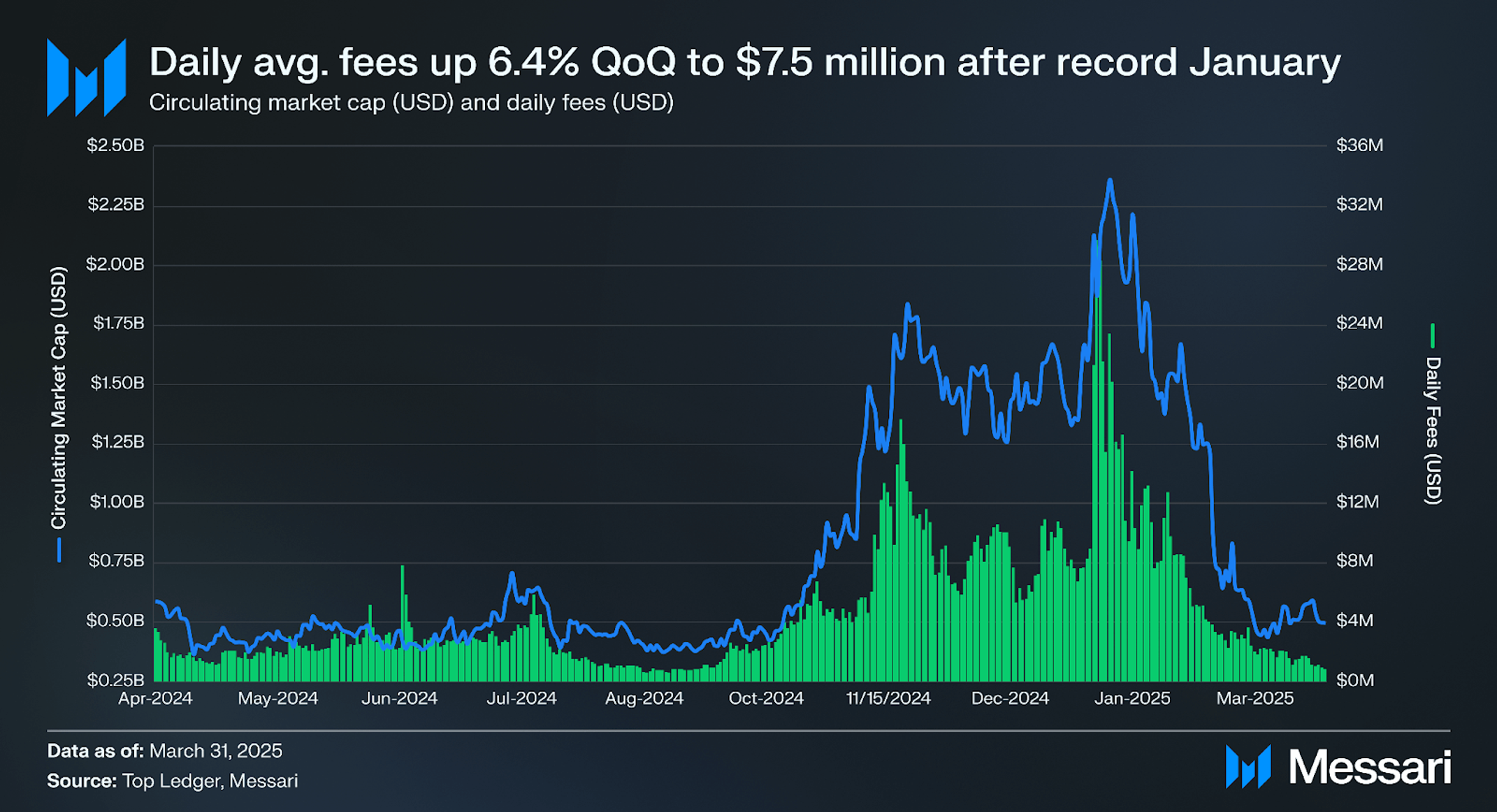The height and width of the screenshot is (812, 1497).
Task: Click the $2.50B left axis label
Action: pos(115,145)
